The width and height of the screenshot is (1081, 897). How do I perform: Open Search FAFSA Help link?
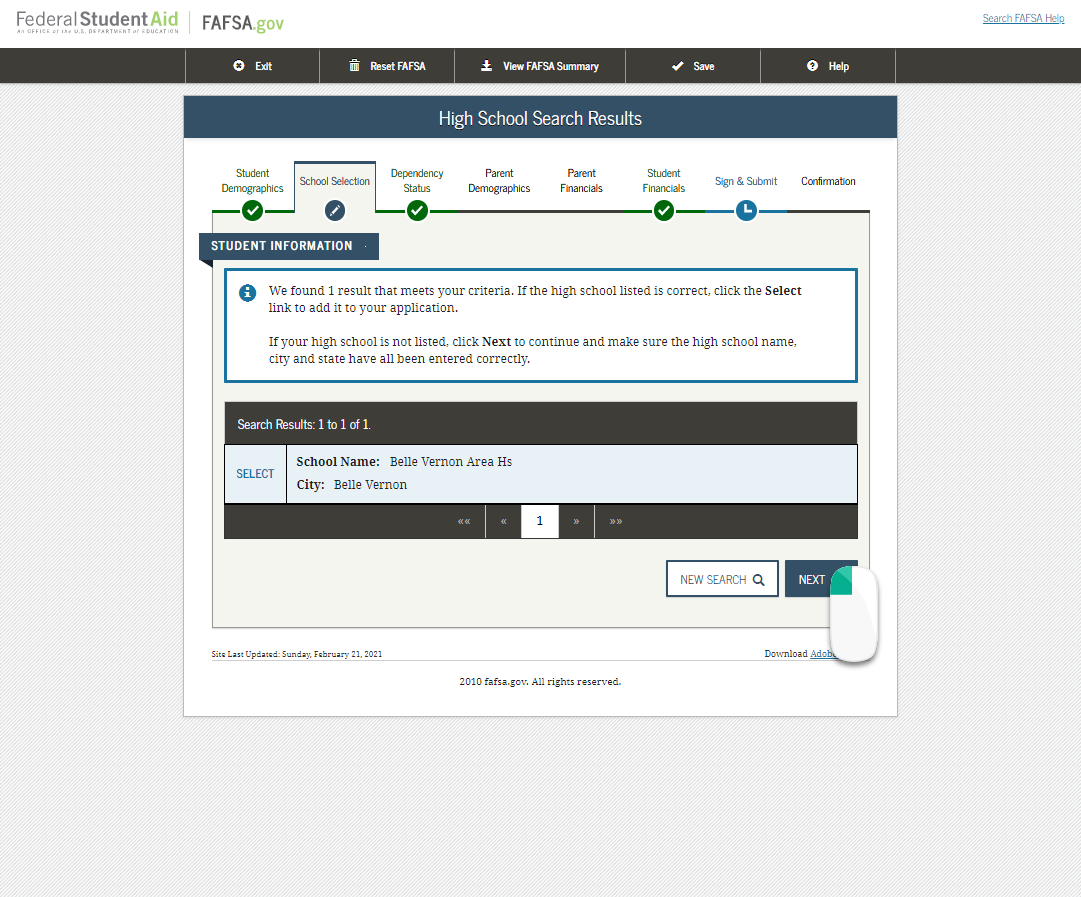(1023, 18)
